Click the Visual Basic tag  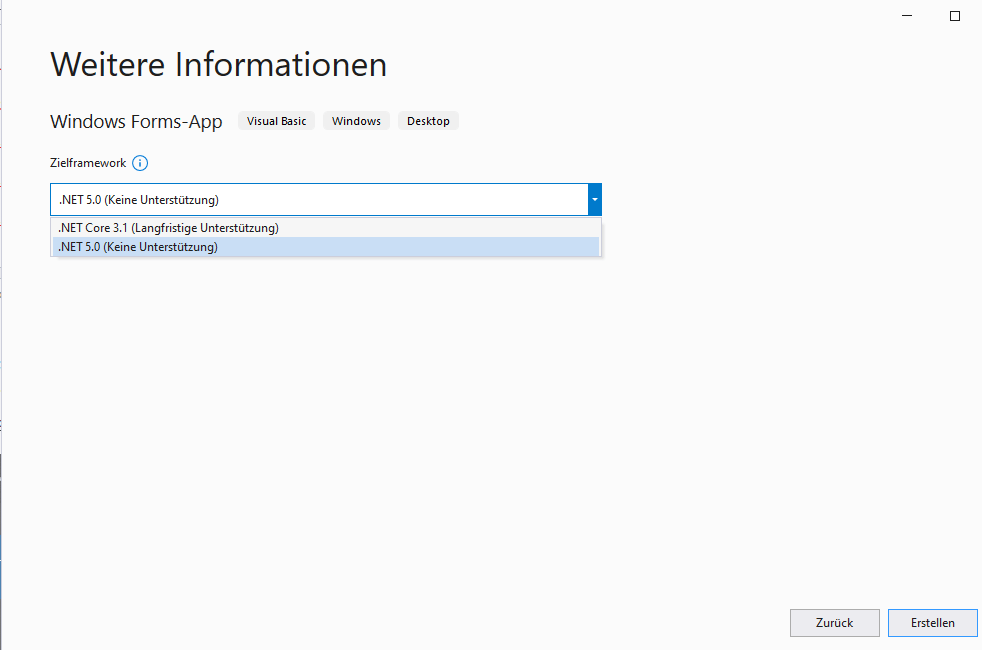point(276,121)
